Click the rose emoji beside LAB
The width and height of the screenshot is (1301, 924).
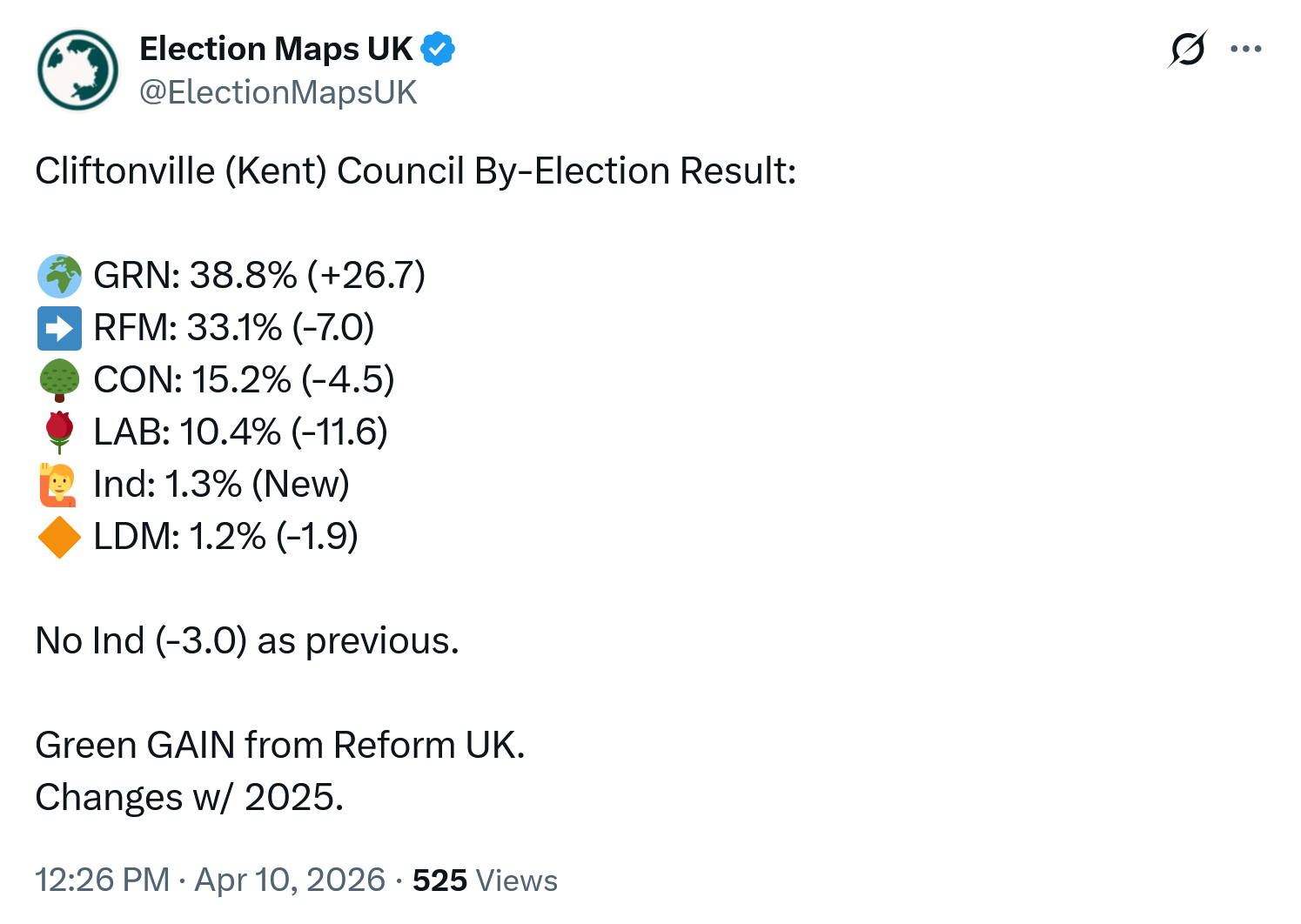[x=59, y=432]
